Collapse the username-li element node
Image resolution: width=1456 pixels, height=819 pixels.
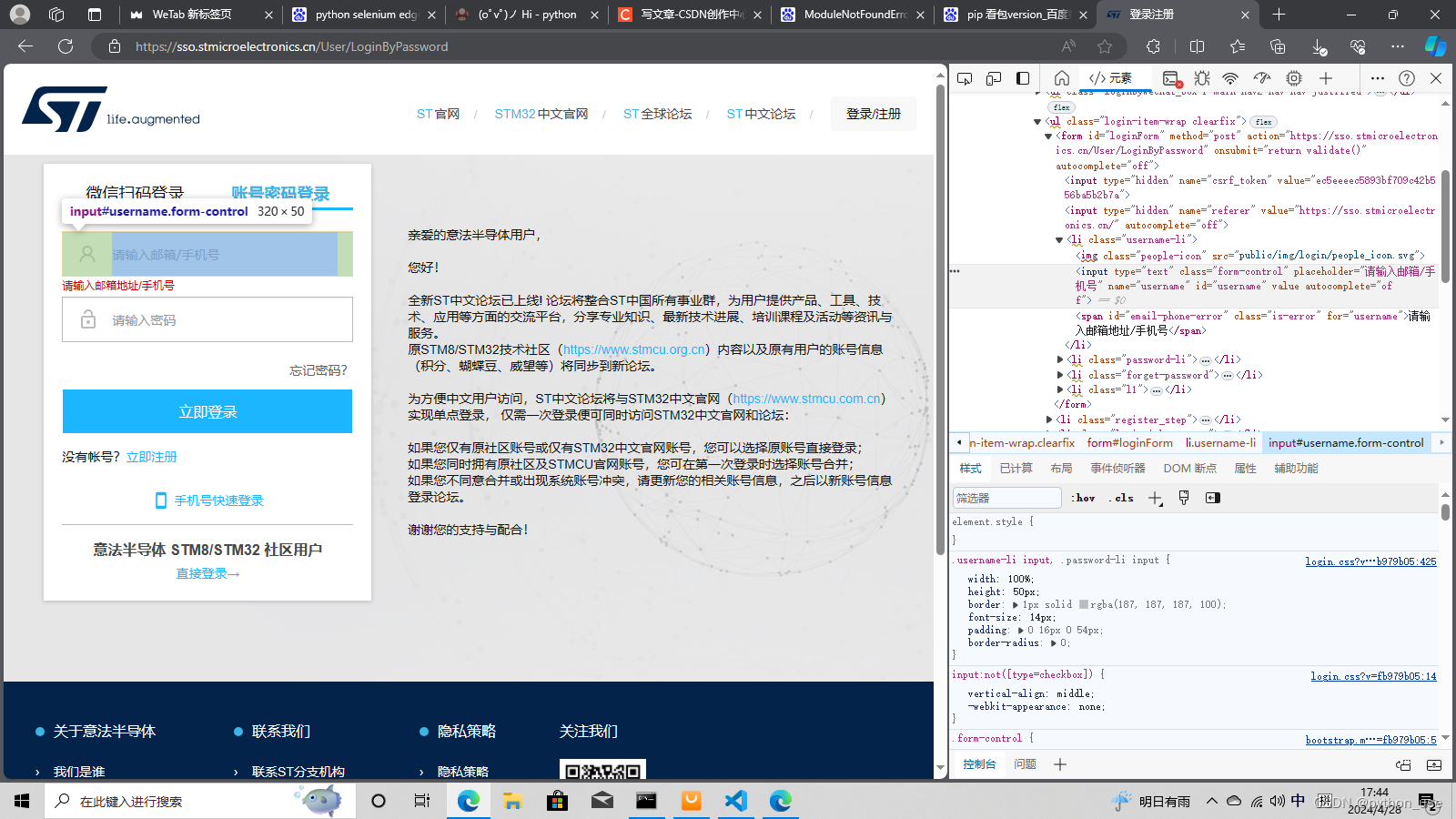tap(1059, 240)
